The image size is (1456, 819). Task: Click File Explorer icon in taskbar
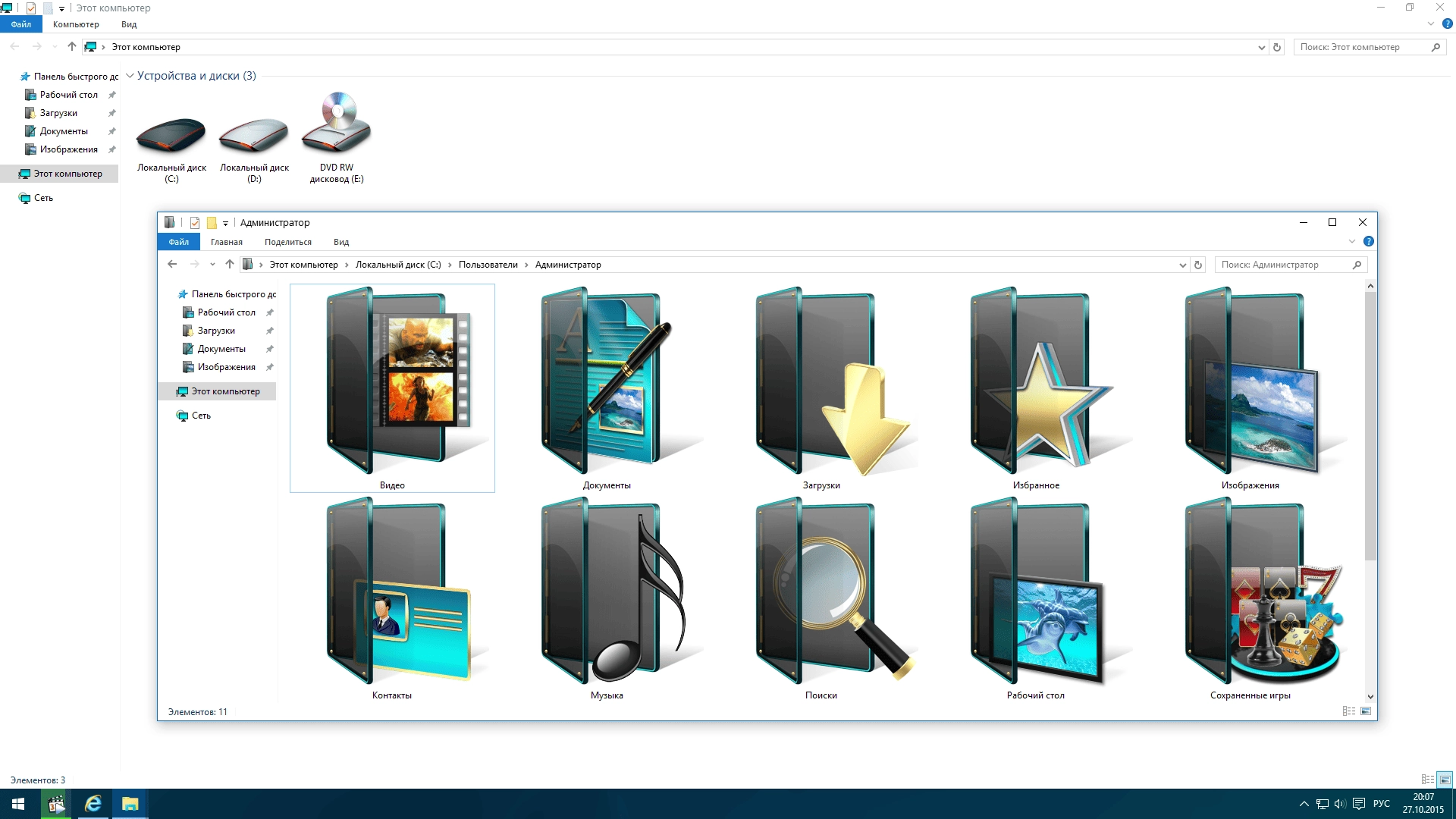130,804
